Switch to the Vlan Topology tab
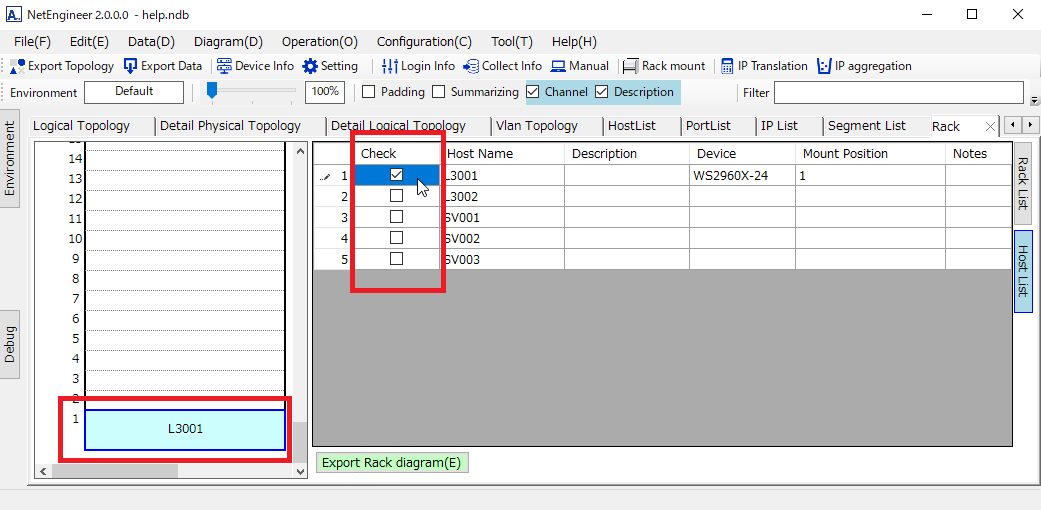Screen dimensions: 1041x510 537,126
